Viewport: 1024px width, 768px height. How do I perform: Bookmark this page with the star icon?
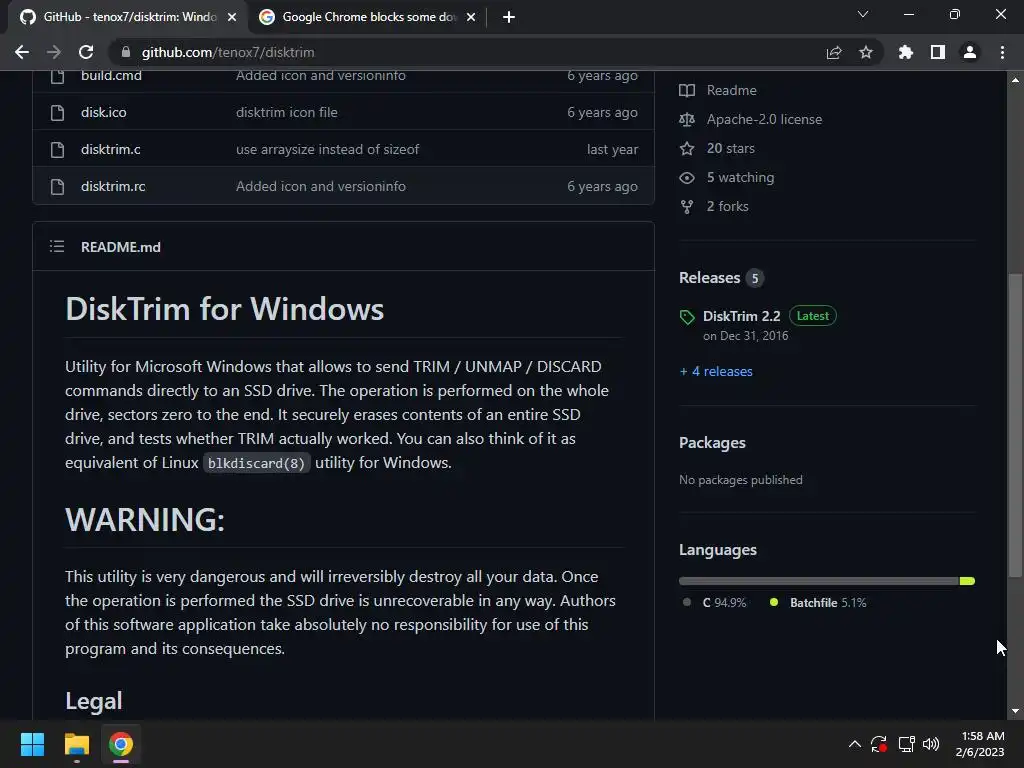(866, 52)
